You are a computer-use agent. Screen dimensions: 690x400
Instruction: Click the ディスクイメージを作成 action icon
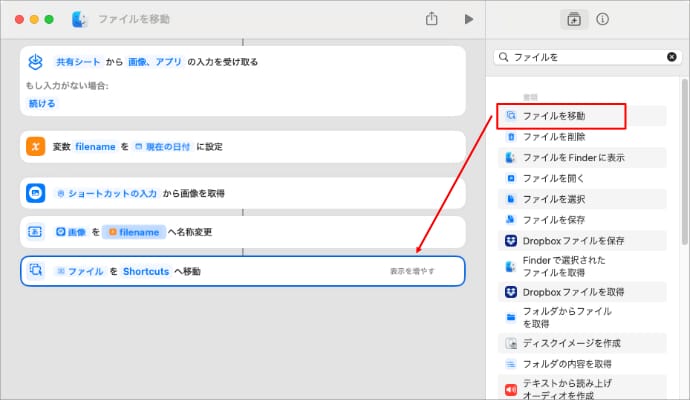coord(511,343)
